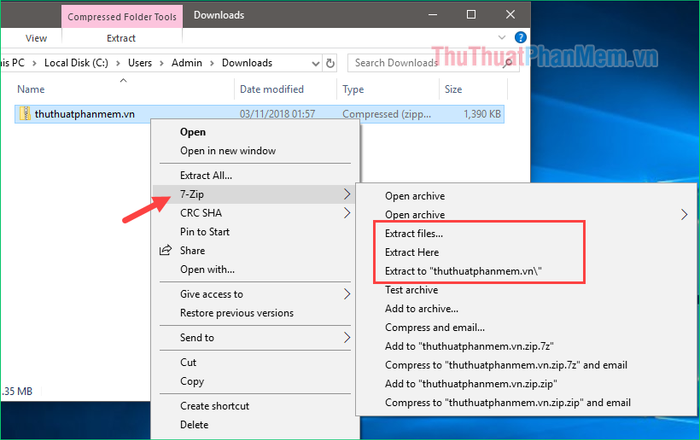Switch to Compressed Folder Tools tab
Screen dimensions: 700x440
point(122,17)
